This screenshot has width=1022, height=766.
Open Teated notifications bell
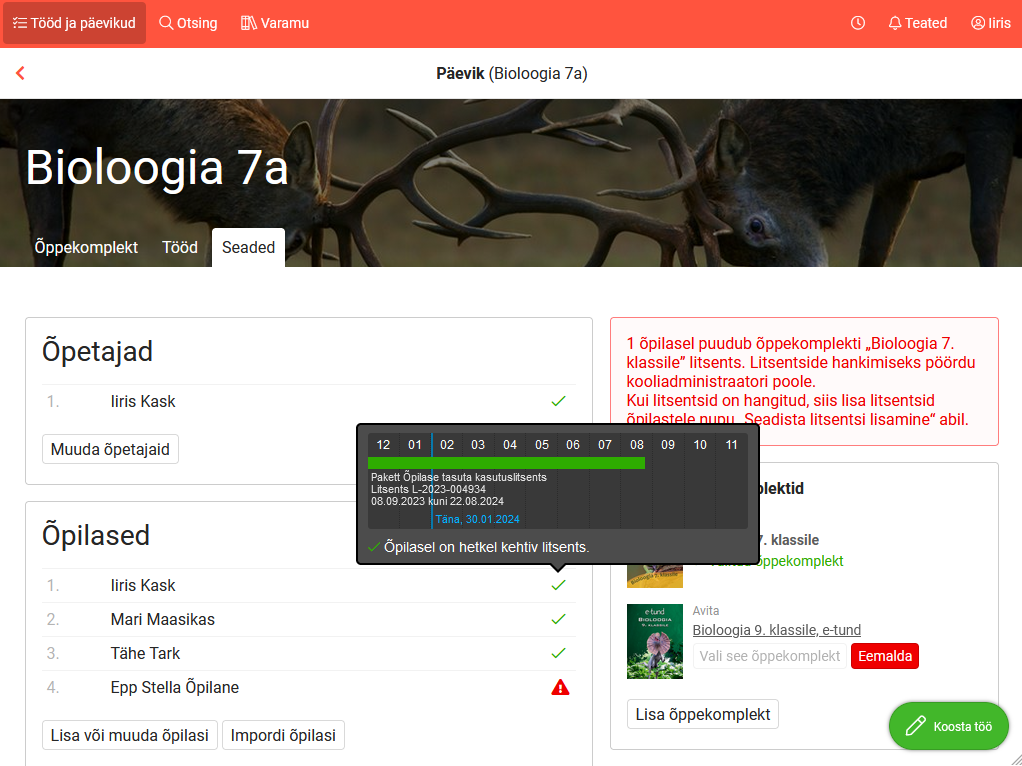(x=917, y=23)
